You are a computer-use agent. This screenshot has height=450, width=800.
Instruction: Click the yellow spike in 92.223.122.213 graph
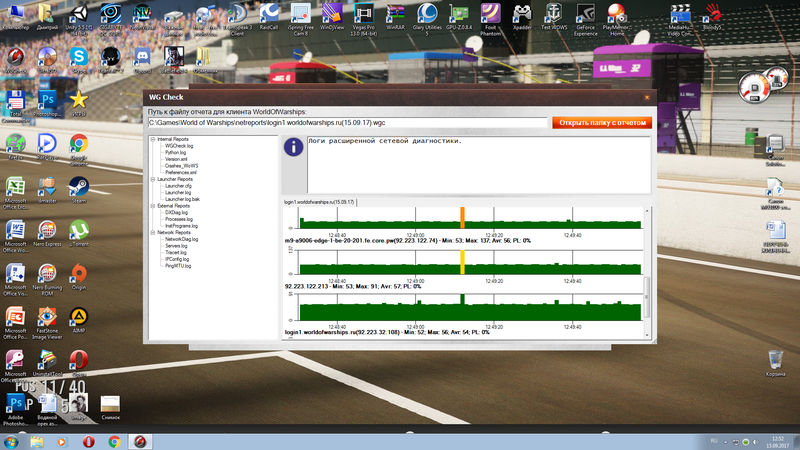tap(462, 262)
